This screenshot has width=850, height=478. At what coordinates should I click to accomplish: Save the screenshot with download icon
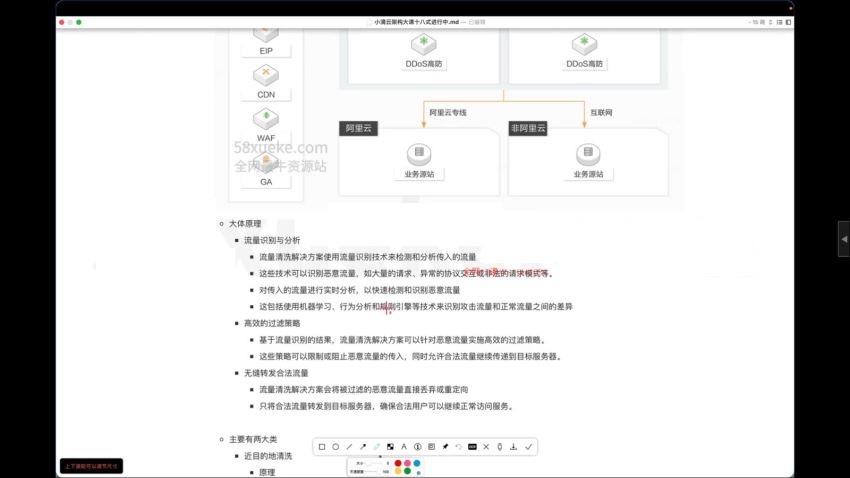click(x=513, y=447)
